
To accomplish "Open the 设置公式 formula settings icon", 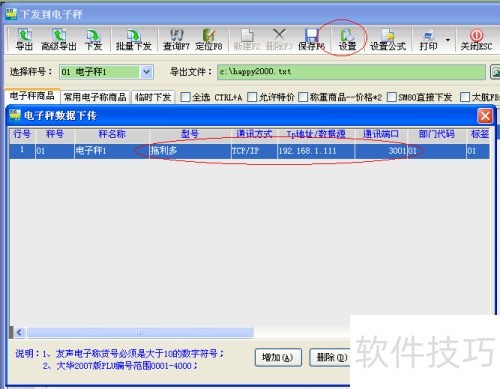I will 388,40.
